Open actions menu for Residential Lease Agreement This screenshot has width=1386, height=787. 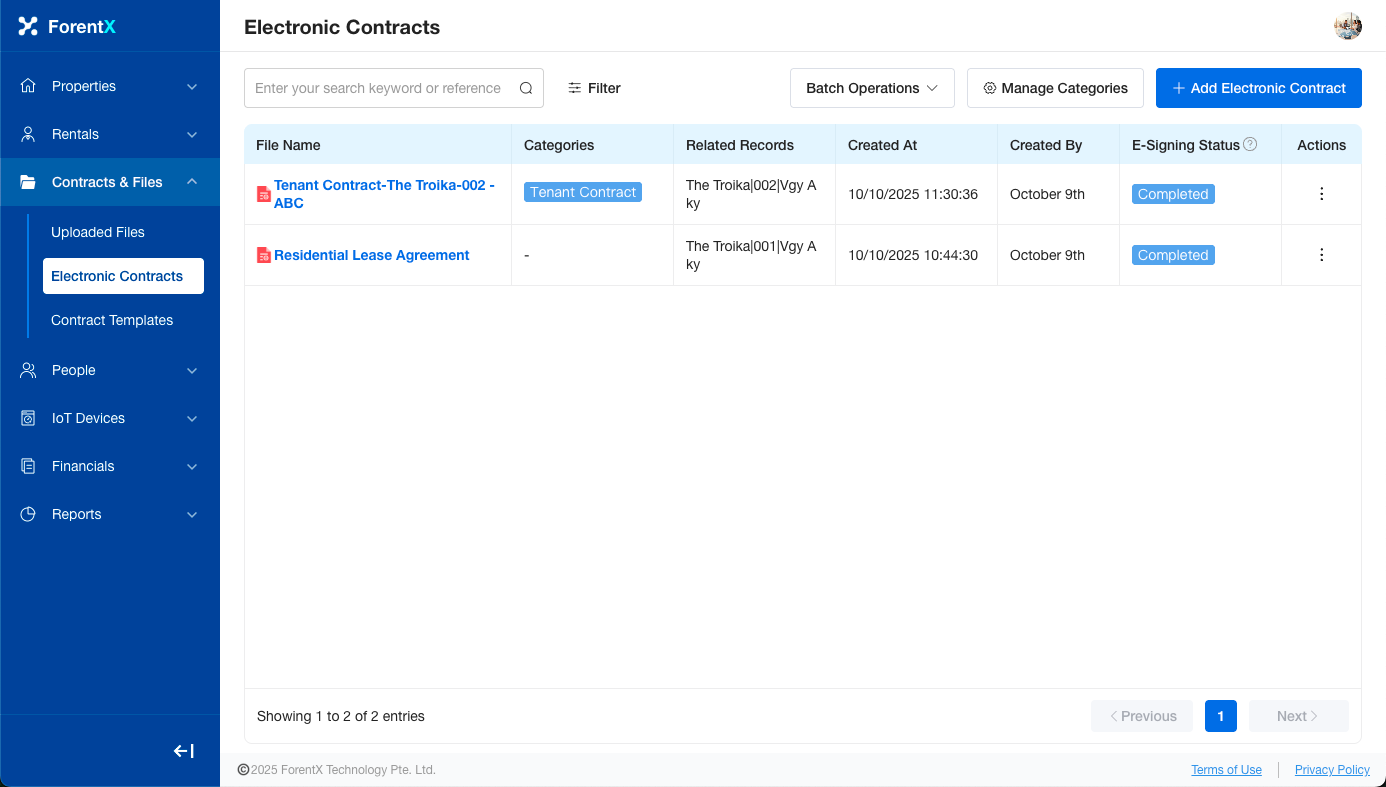(1321, 255)
